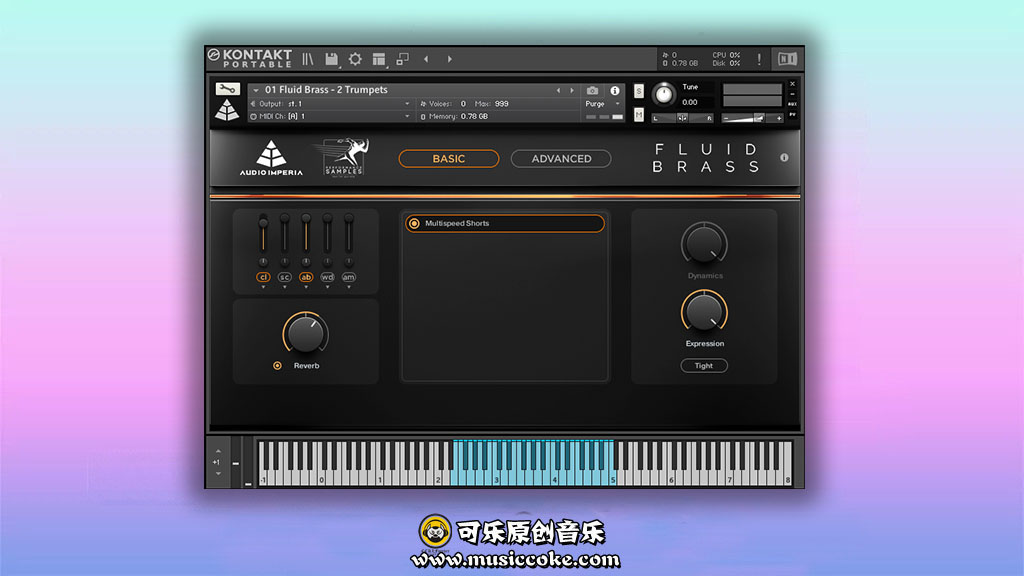Screen dimensions: 1024x576
Task: Click the Kontakt Portable logo
Action: 251,59
